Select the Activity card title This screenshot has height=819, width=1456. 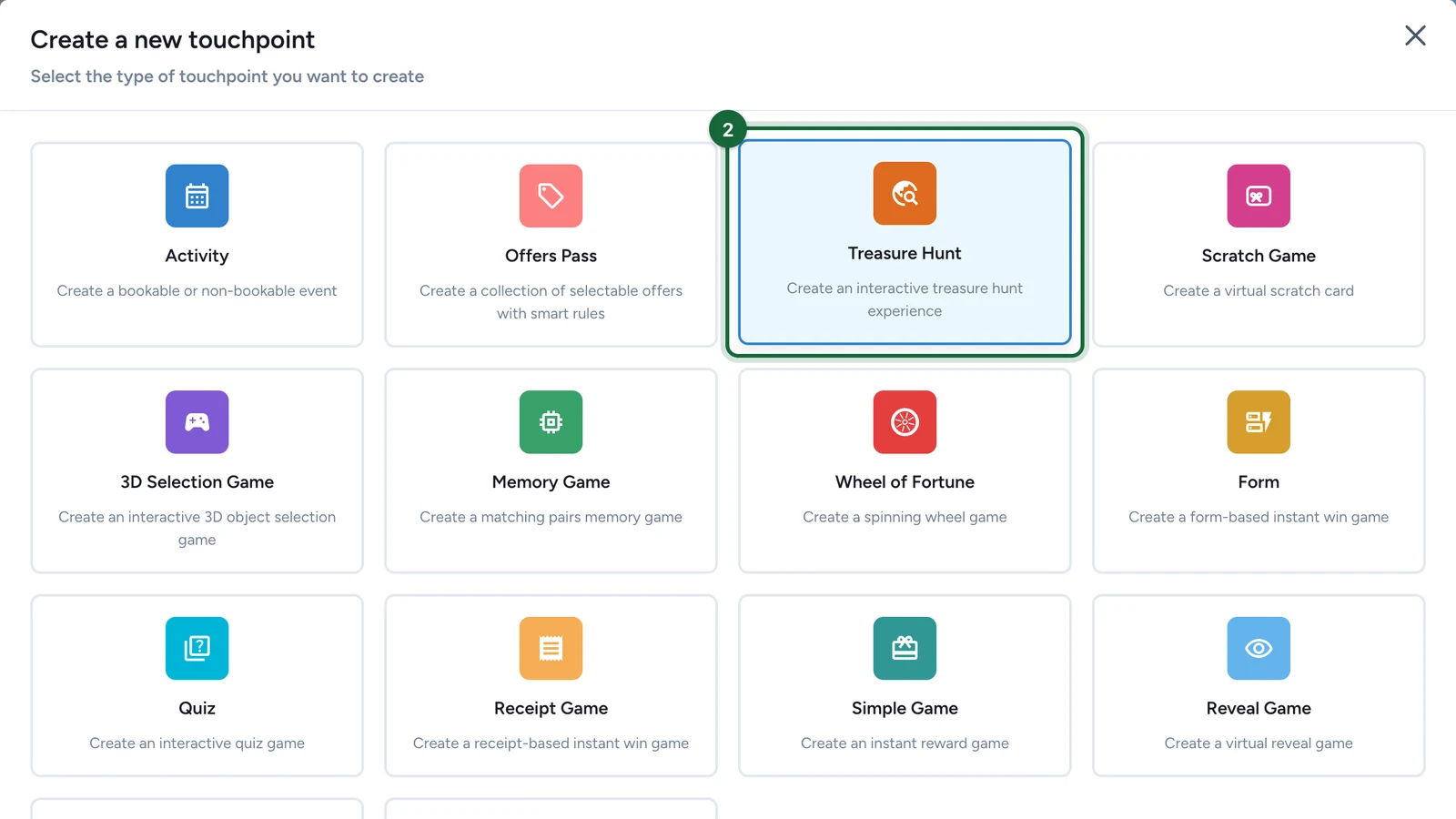[197, 256]
